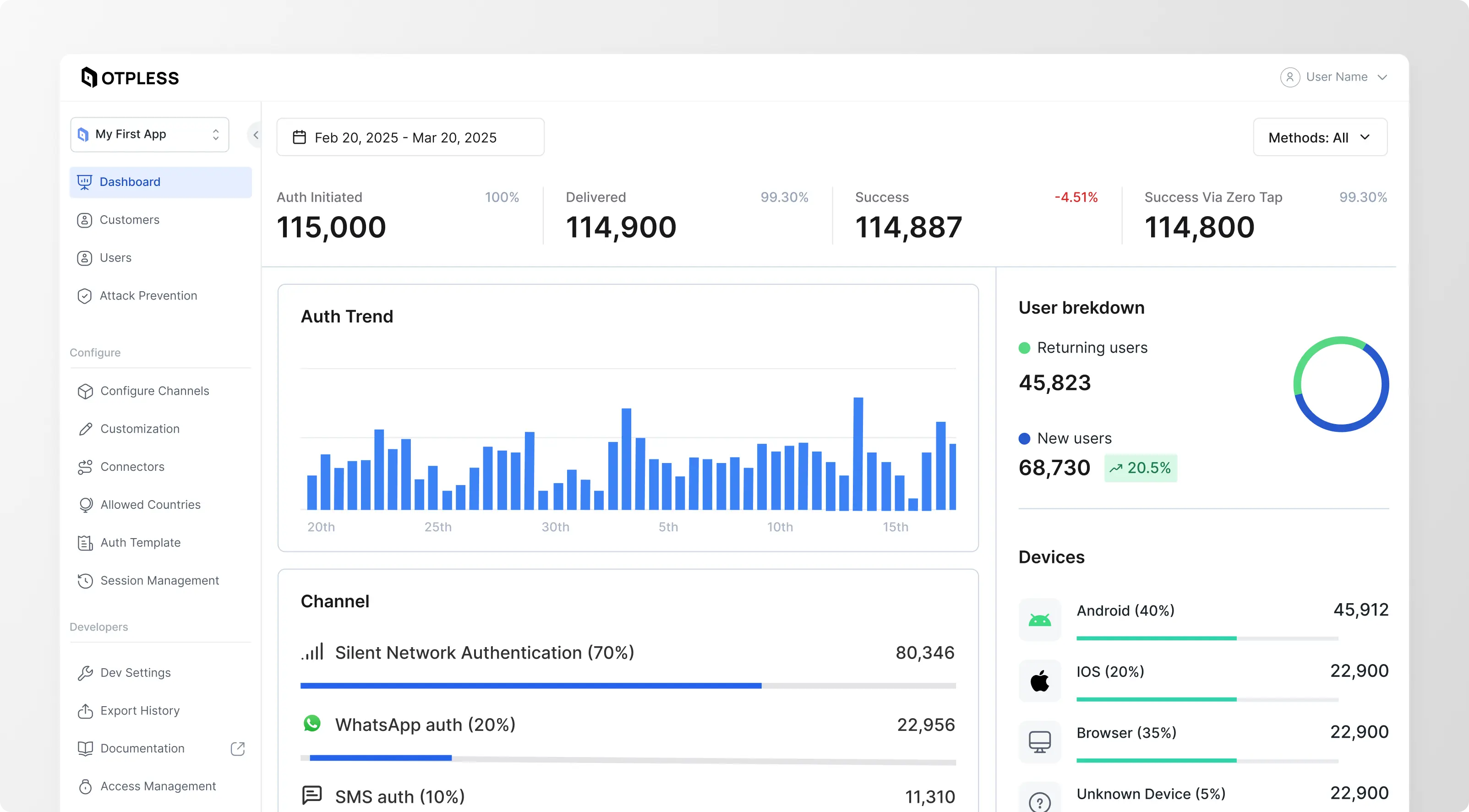Click the WhatsApp auth icon
This screenshot has height=812, width=1469.
coord(312,724)
